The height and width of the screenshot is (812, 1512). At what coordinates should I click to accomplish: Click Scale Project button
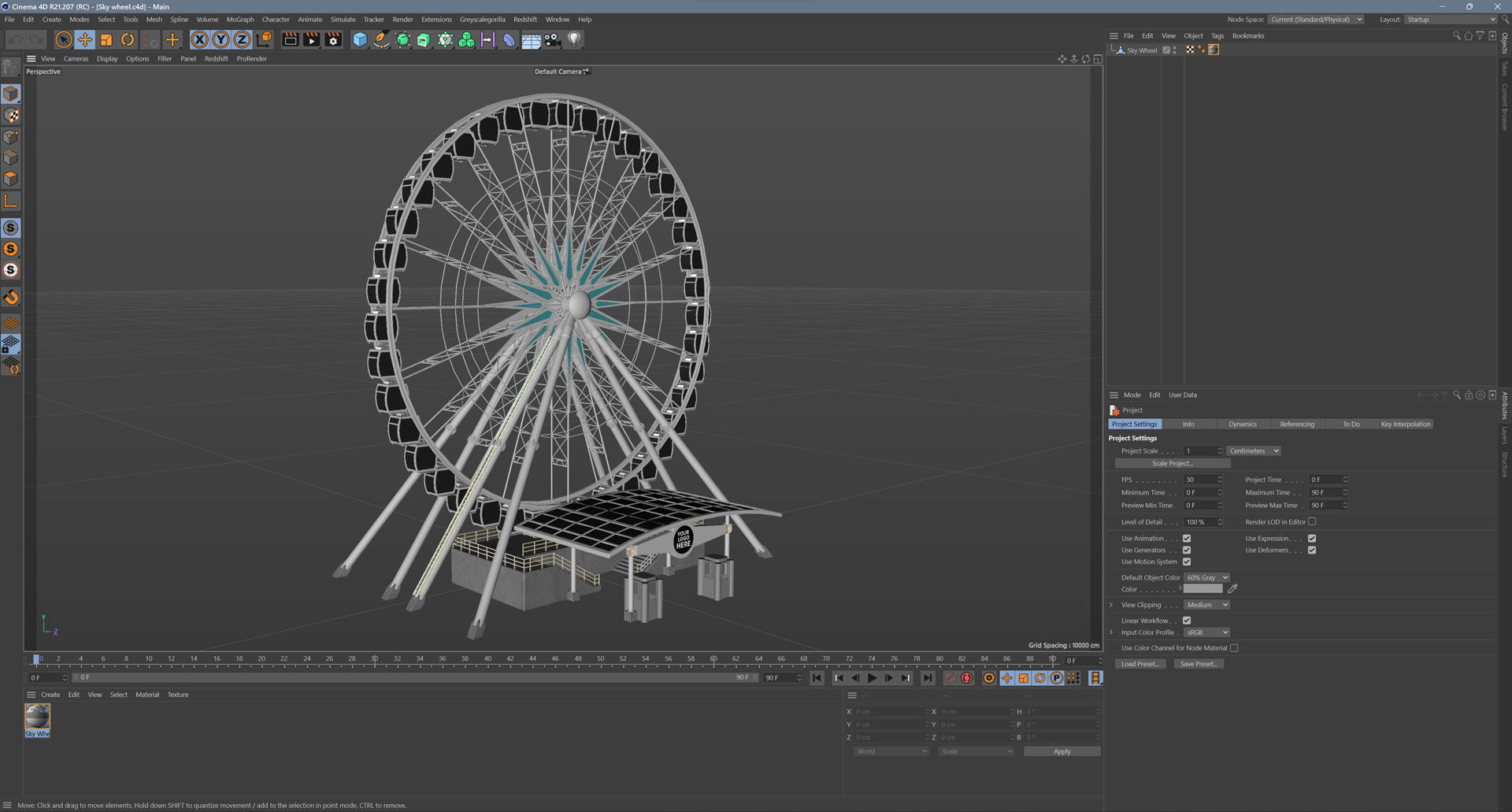1173,464
